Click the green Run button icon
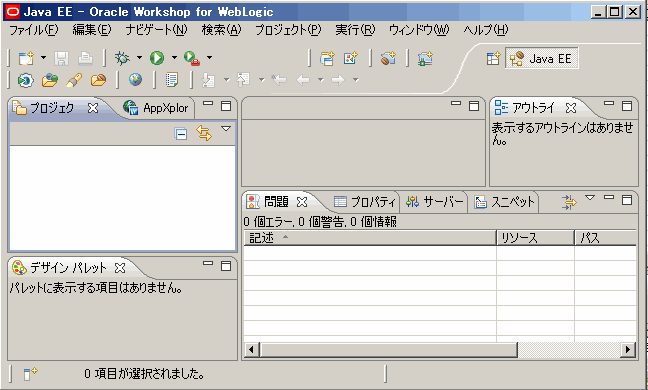This screenshot has width=648, height=390. point(157,58)
